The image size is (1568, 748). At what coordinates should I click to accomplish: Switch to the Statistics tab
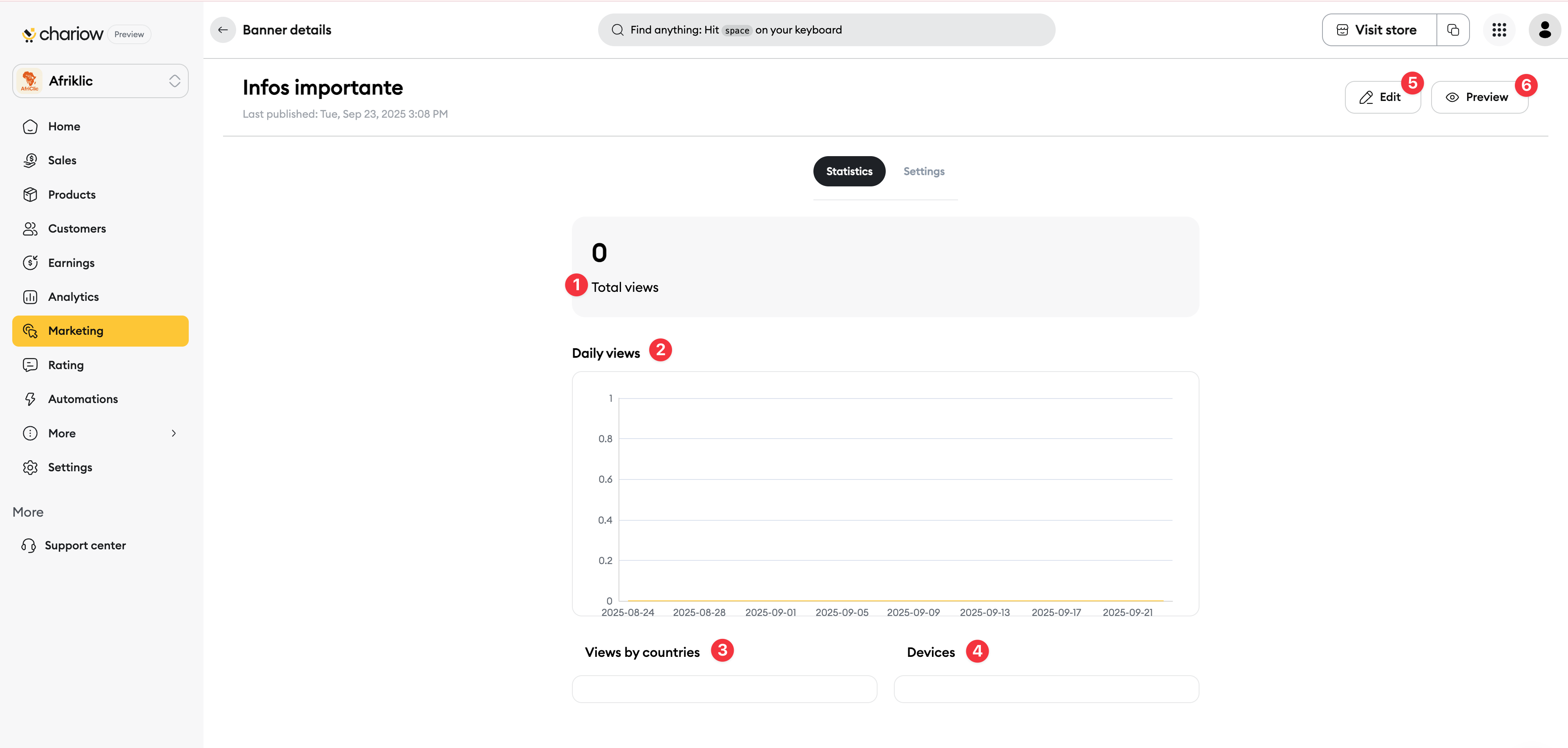pyautogui.click(x=849, y=172)
